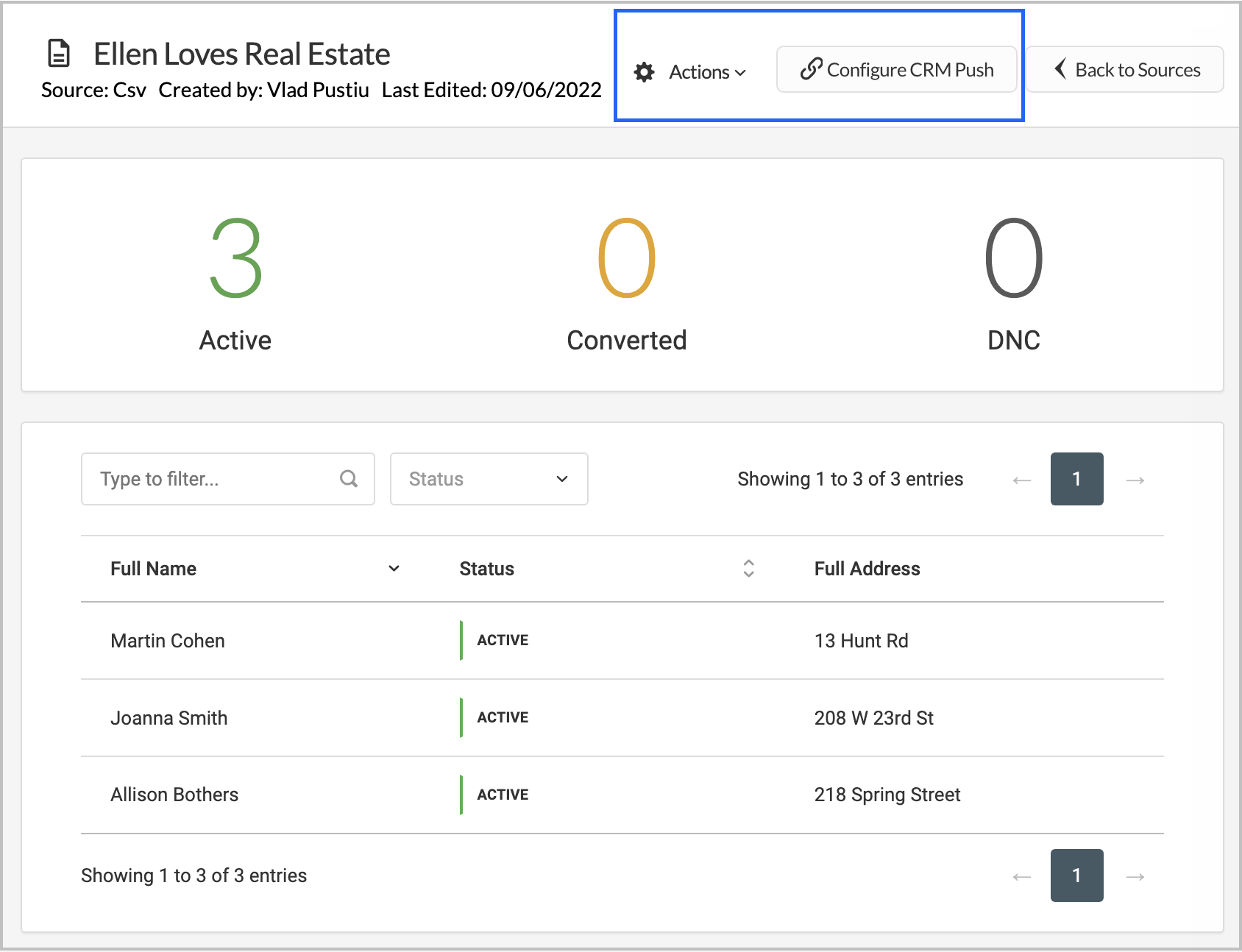Click the Allison Bothers row
Screen dimensions: 1242x952
click(174, 795)
